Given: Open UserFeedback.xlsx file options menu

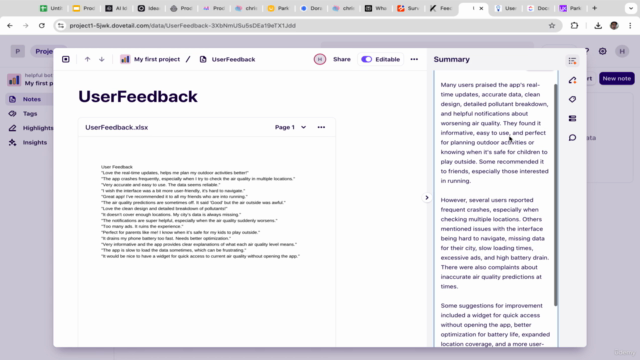Looking at the screenshot, I should point(321,127).
